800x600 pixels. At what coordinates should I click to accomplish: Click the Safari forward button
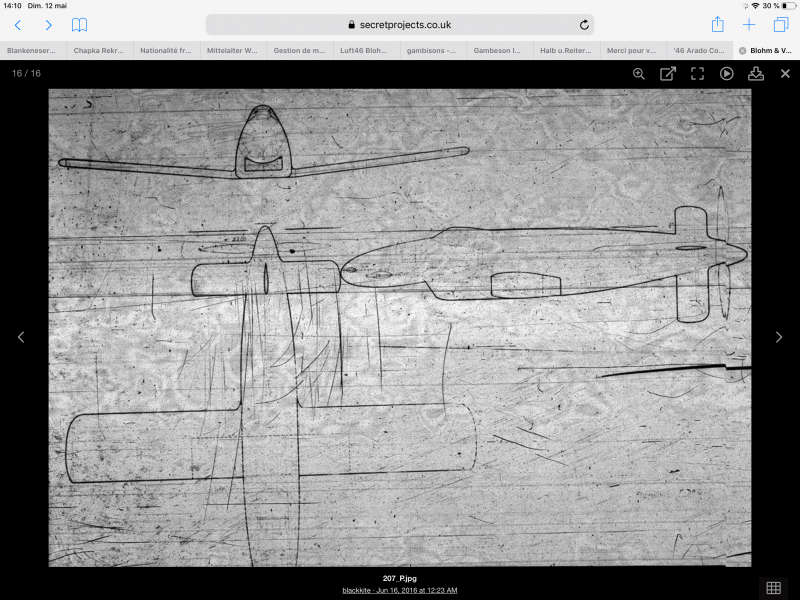tap(48, 25)
